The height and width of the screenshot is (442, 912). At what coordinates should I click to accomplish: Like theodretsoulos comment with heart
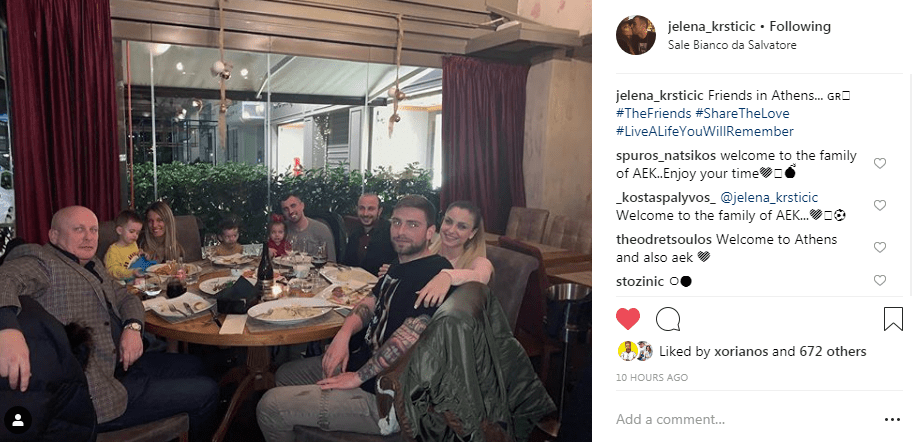[879, 248]
